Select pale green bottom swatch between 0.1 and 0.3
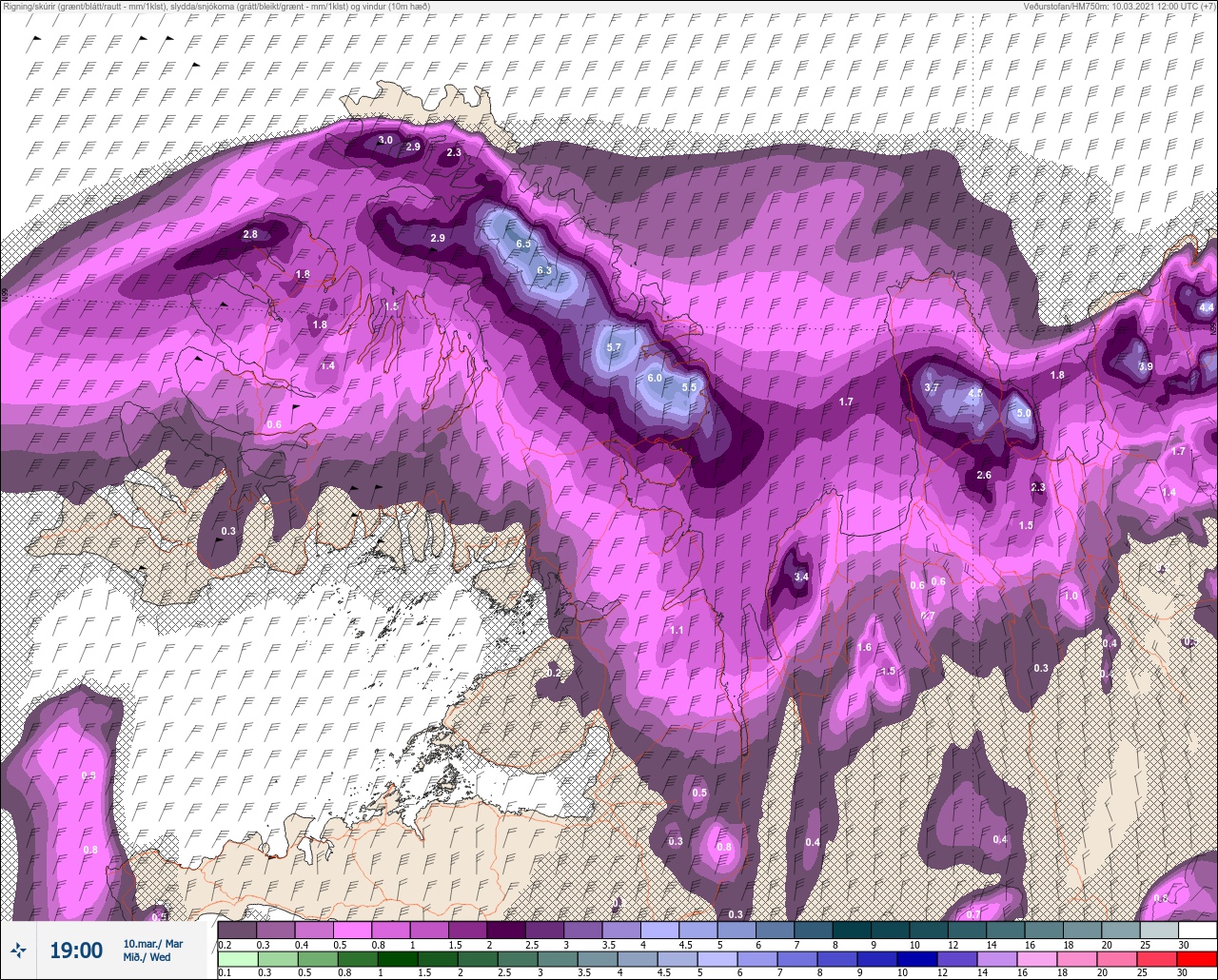1218x980 pixels. [x=237, y=959]
